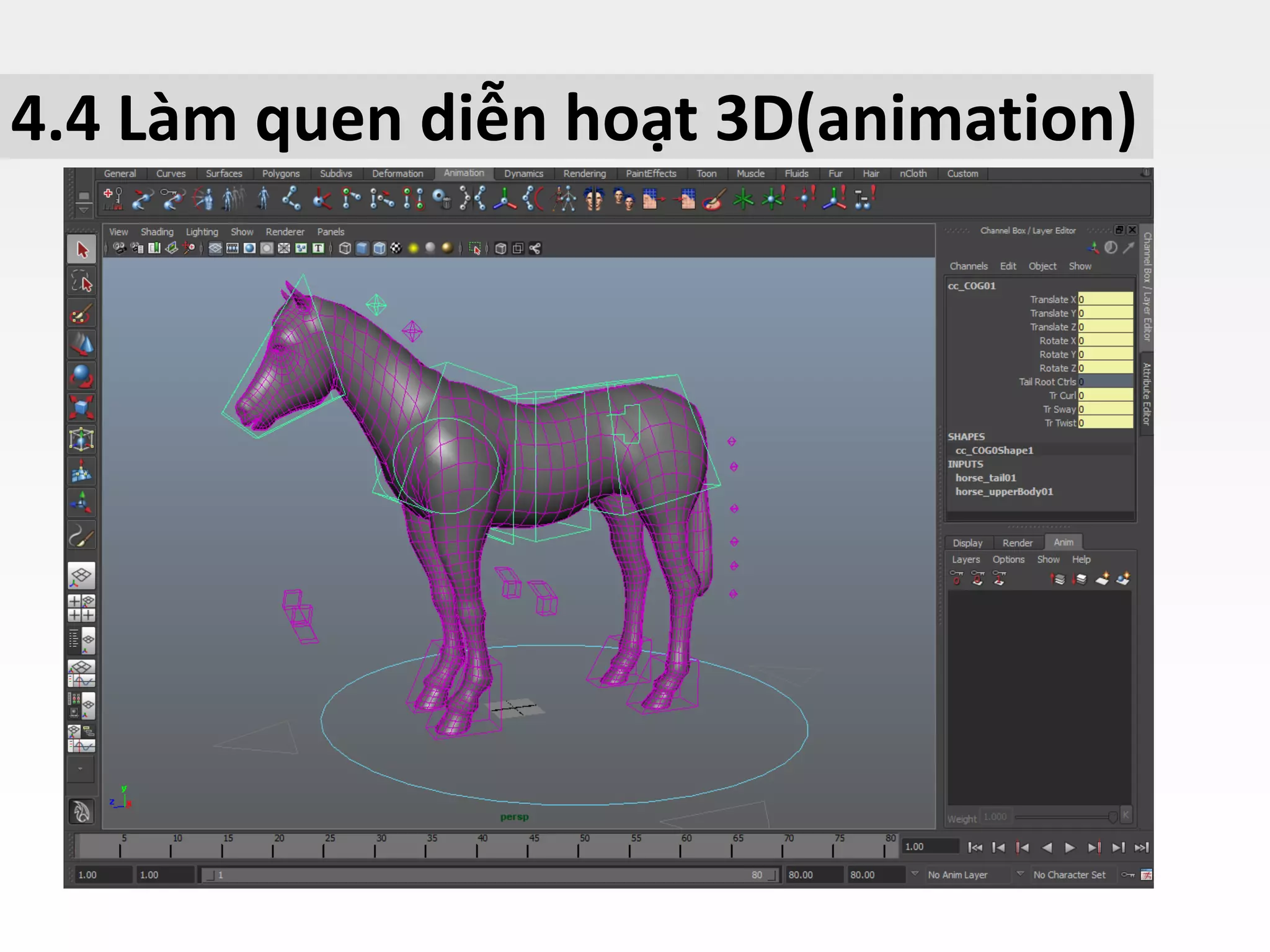This screenshot has height=952, width=1270.
Task: Toggle X-ray viewport cube button
Action: pyautogui.click(x=500, y=249)
